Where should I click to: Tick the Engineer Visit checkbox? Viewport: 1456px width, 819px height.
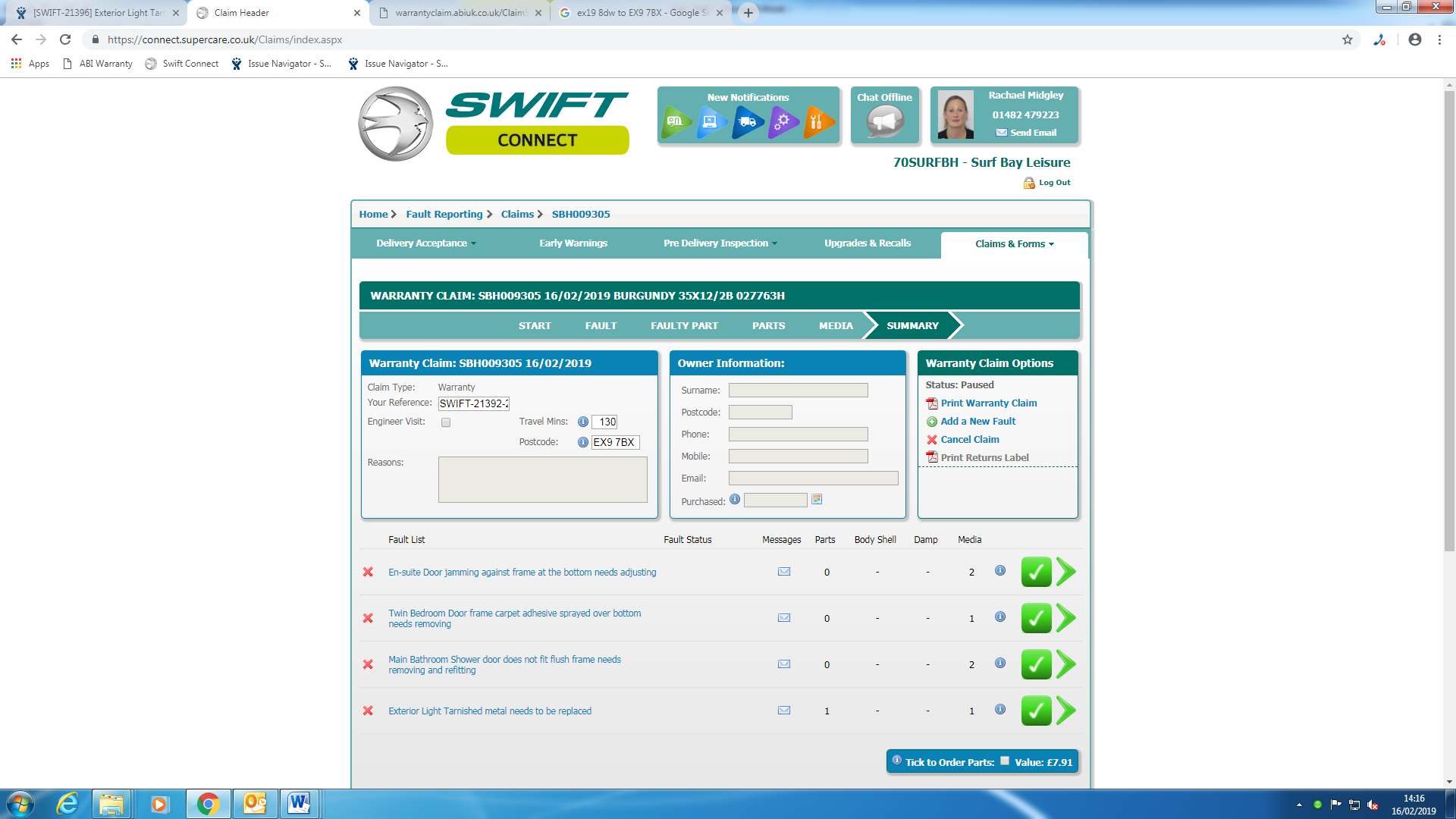pyautogui.click(x=446, y=422)
